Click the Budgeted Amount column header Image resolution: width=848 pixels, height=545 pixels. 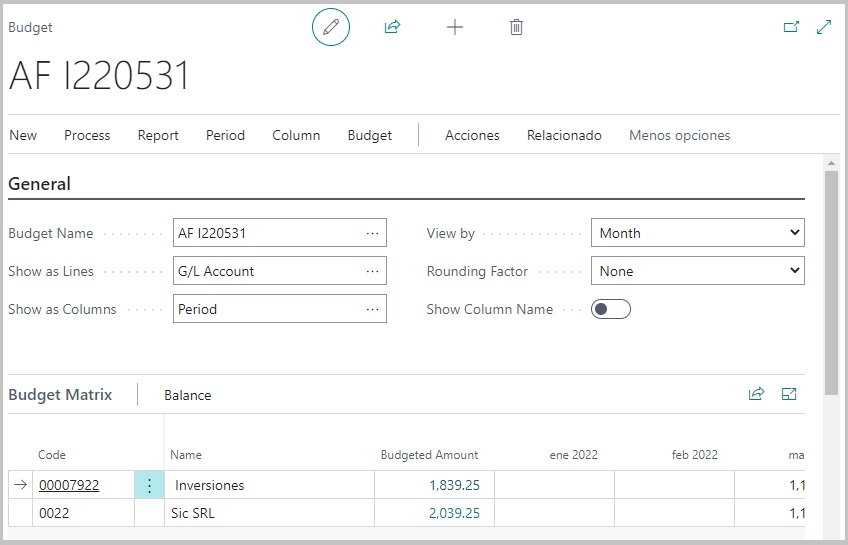[x=429, y=455]
